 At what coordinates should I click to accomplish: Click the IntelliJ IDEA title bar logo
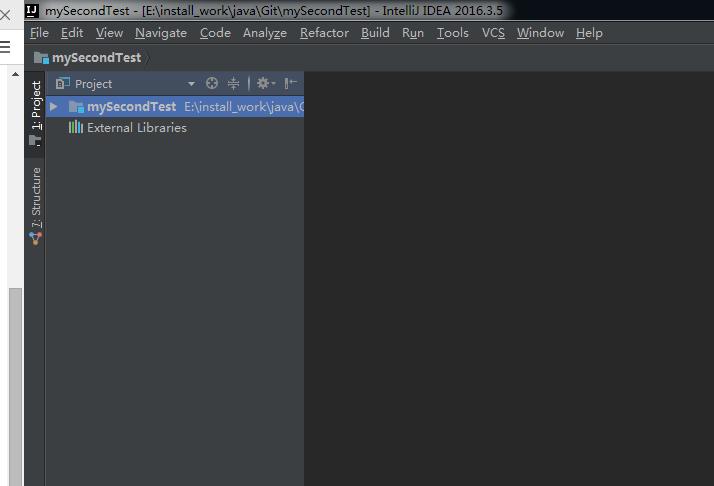[x=32, y=10]
